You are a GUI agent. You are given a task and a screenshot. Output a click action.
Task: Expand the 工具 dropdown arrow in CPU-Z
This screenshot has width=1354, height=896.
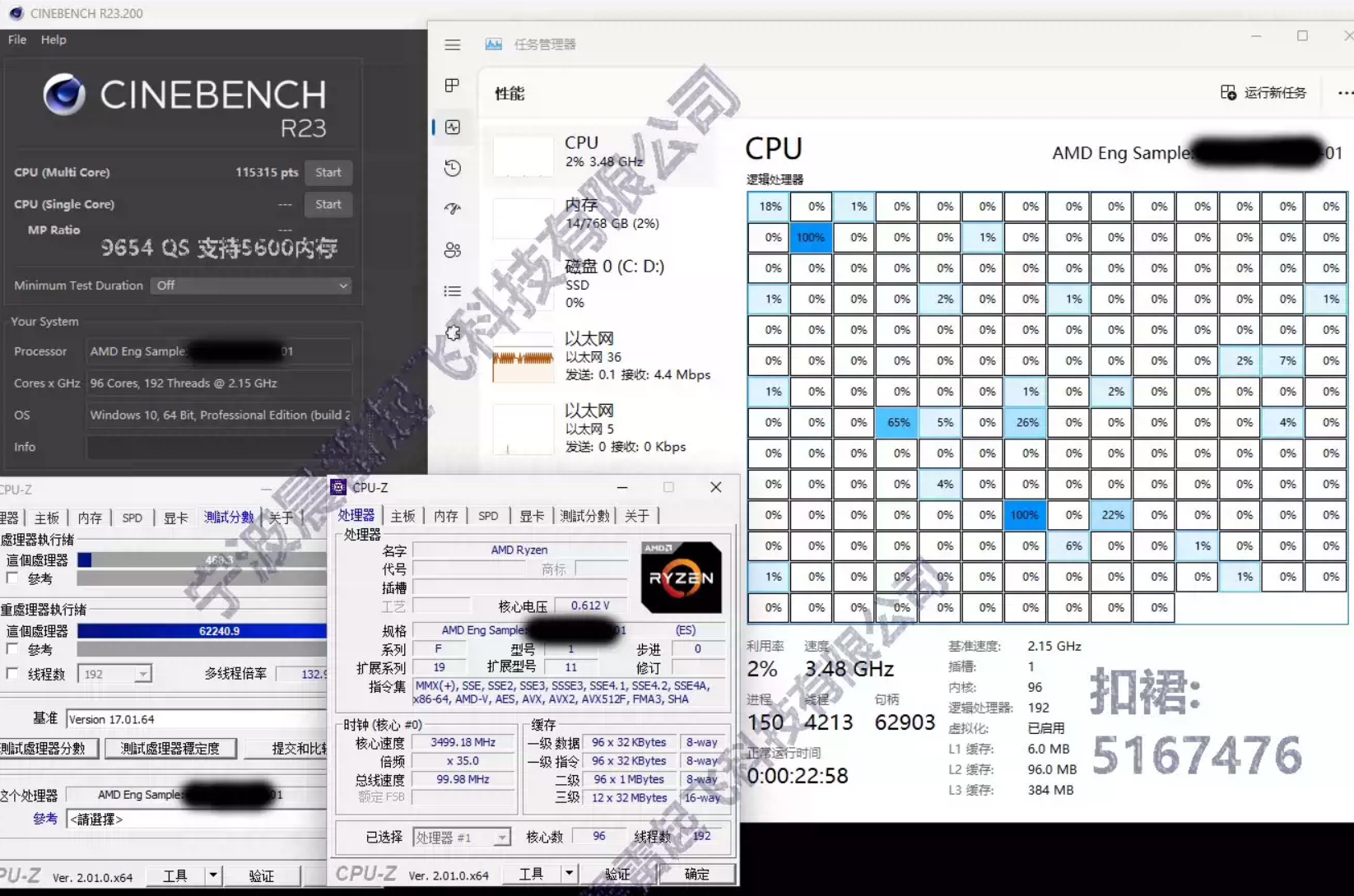click(568, 873)
